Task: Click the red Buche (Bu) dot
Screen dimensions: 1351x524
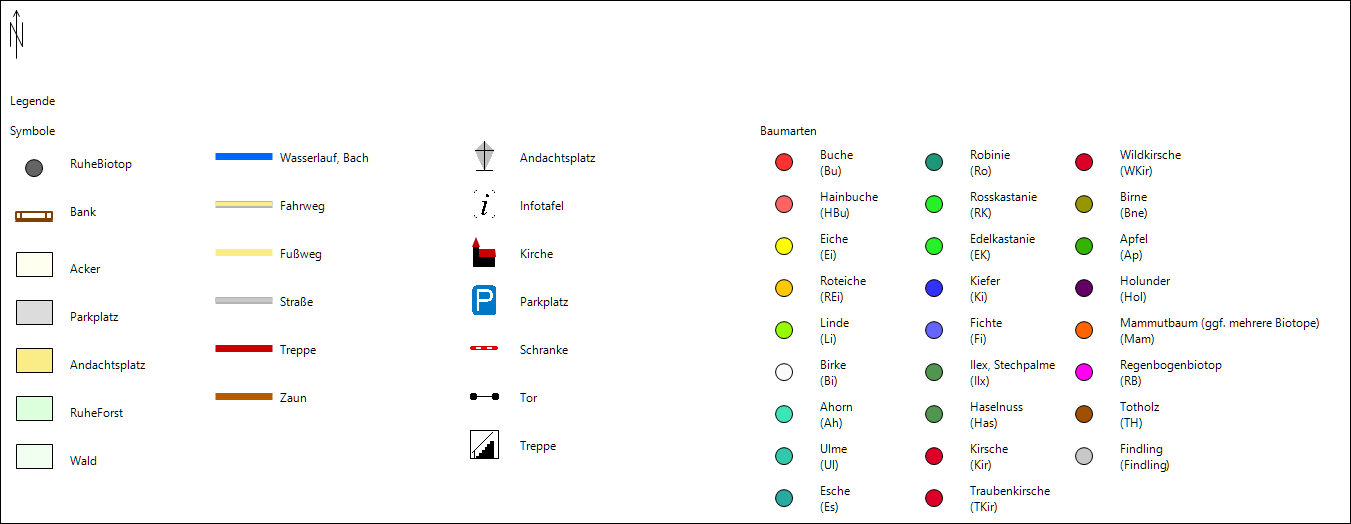Action: 784,162
